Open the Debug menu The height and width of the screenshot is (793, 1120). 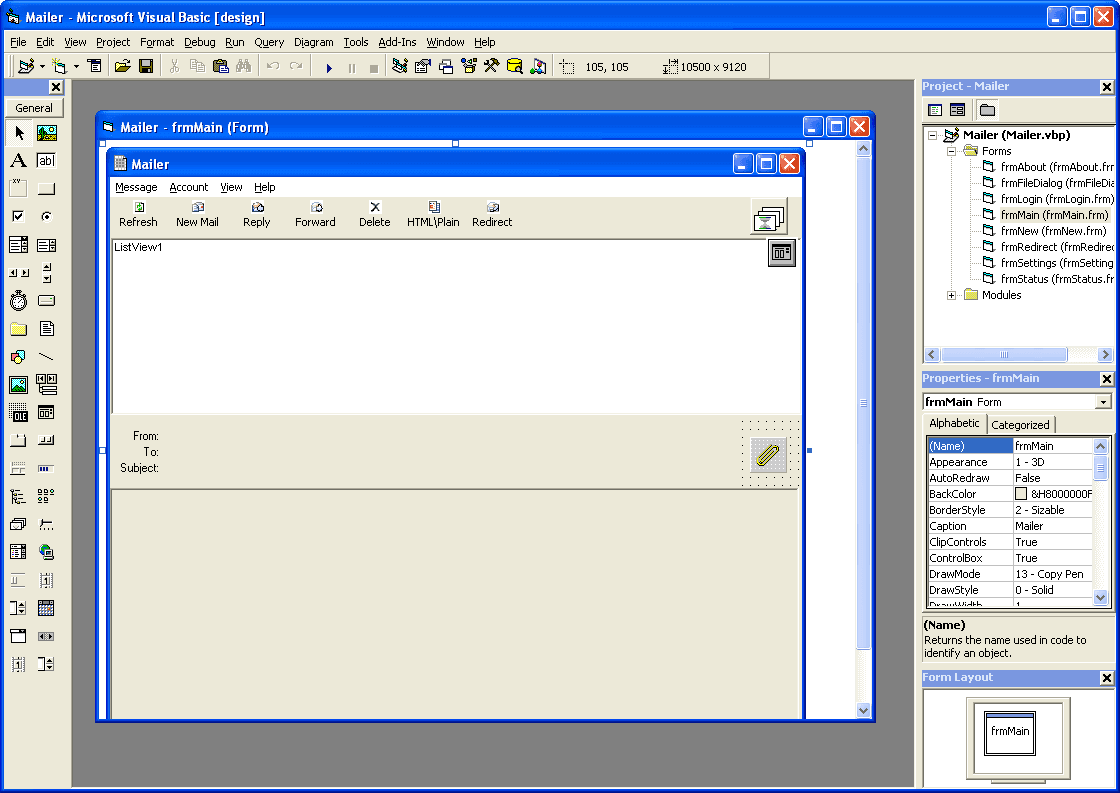(199, 42)
